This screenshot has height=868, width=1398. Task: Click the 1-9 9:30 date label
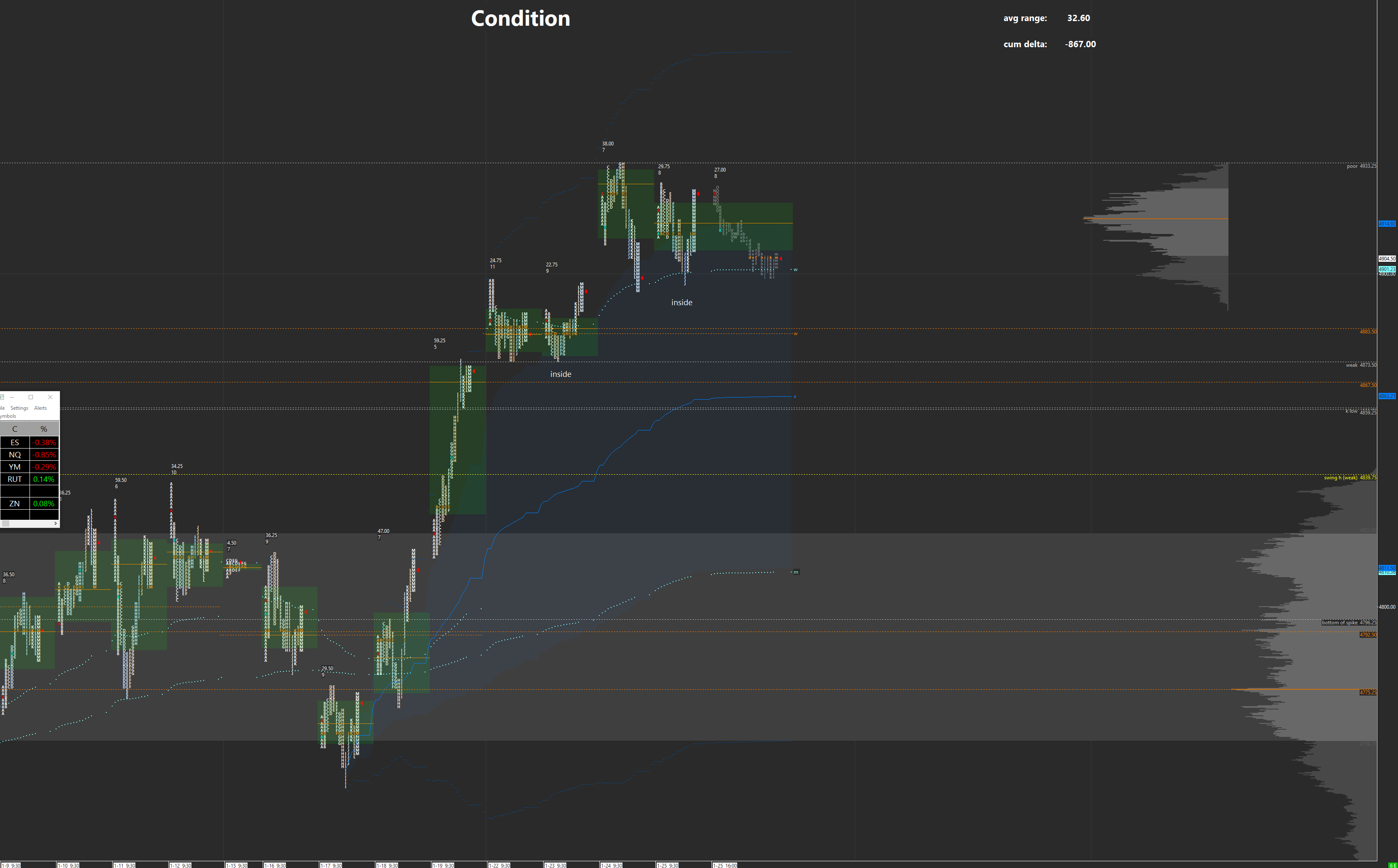(11, 865)
